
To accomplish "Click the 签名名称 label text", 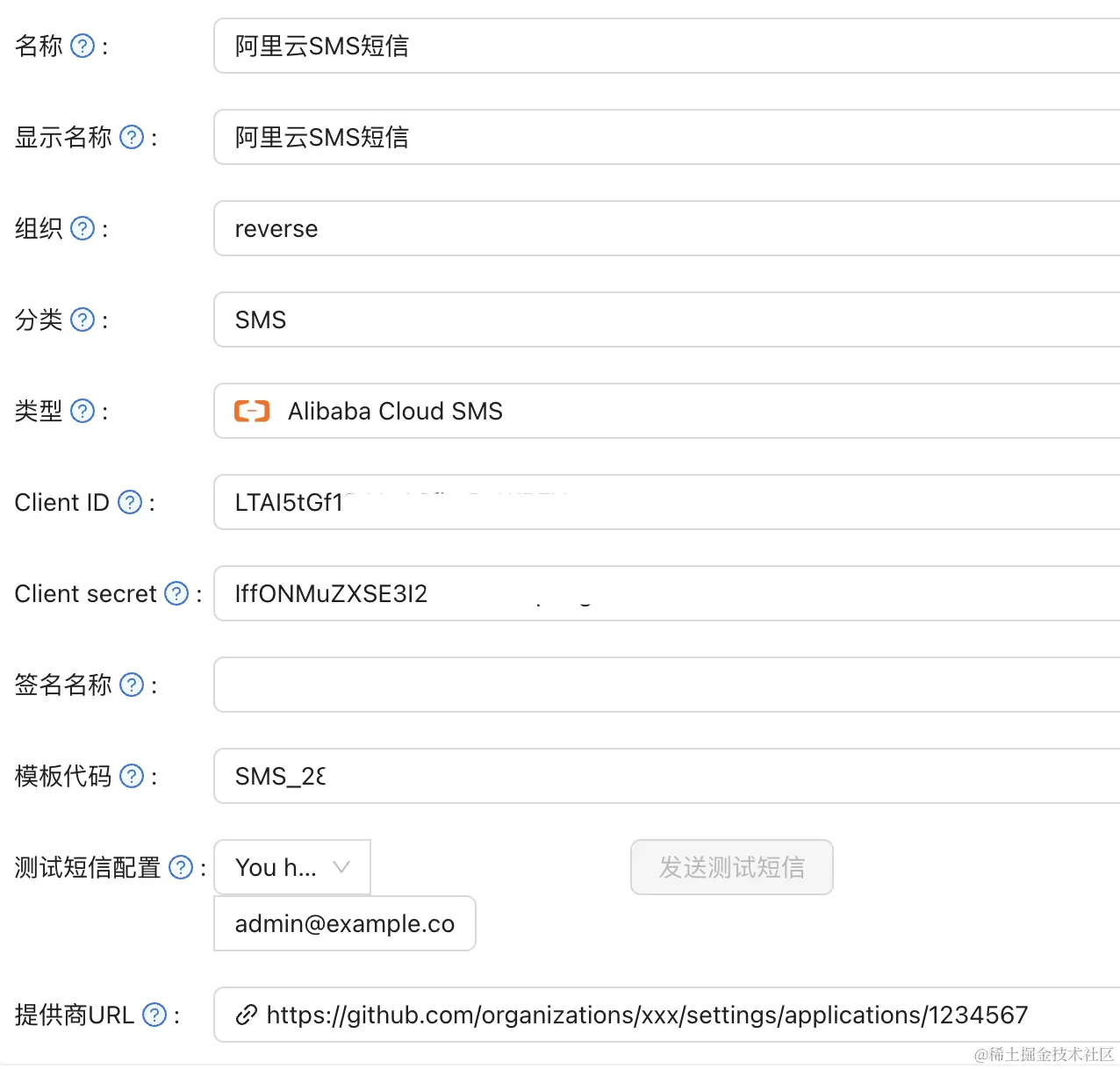I will 63,685.
